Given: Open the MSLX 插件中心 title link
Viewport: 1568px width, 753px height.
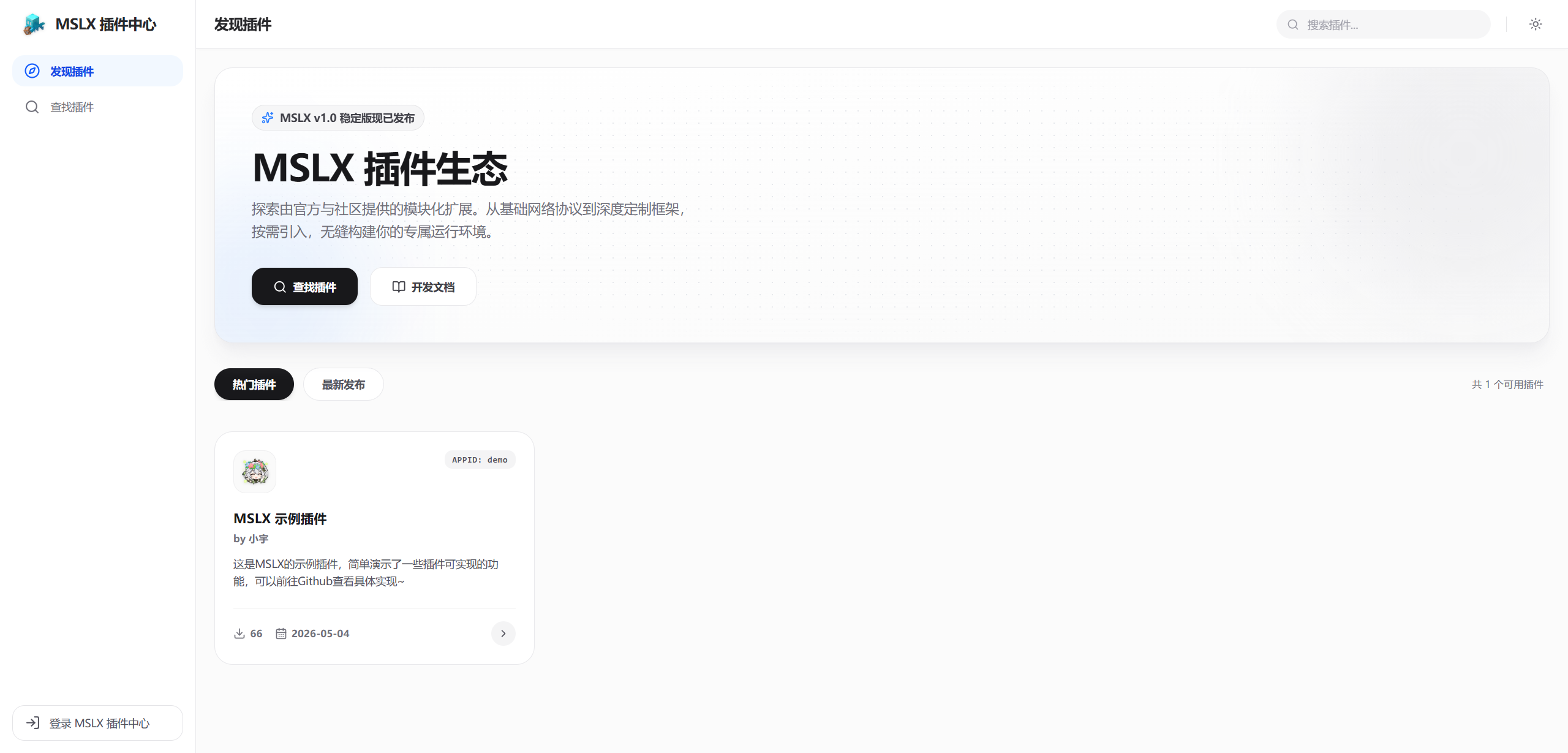Looking at the screenshot, I should click(x=106, y=25).
